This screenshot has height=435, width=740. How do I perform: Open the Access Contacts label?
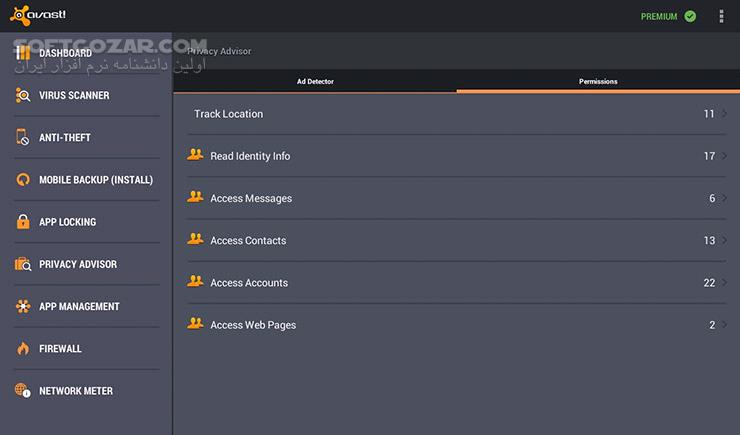[x=248, y=241]
